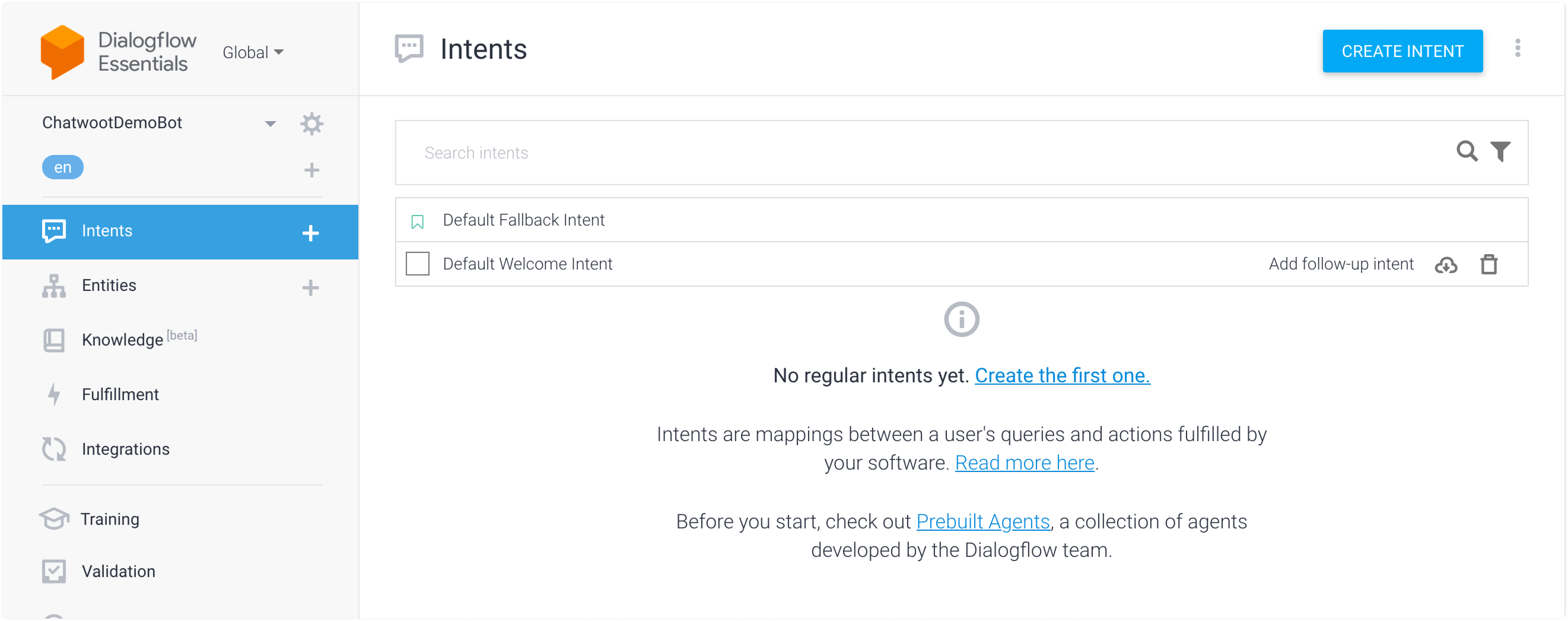Screen dimensions: 1568x621
Task: Add new entity via sidebar plus icon
Action: click(x=311, y=288)
